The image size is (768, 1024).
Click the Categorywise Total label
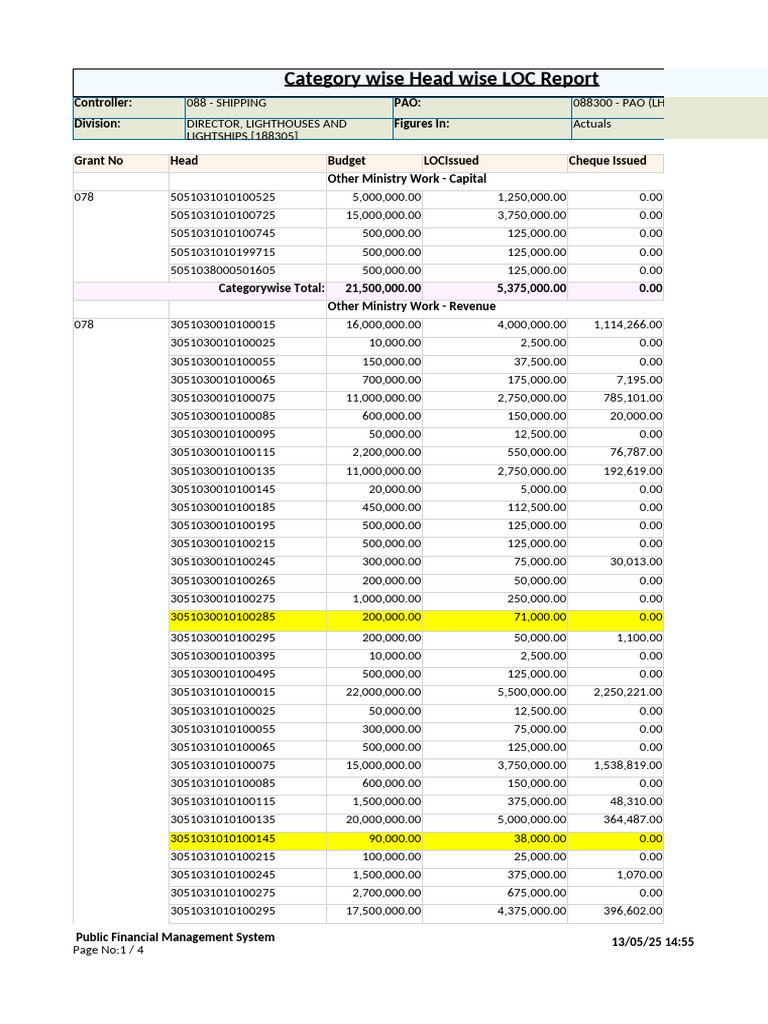click(x=271, y=289)
